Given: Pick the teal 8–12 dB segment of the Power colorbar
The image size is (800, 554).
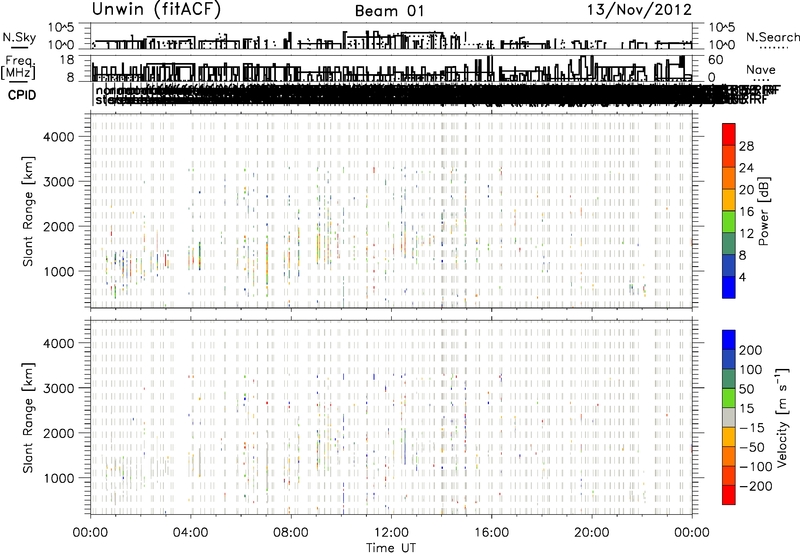Looking at the screenshot, I should click(x=729, y=243).
